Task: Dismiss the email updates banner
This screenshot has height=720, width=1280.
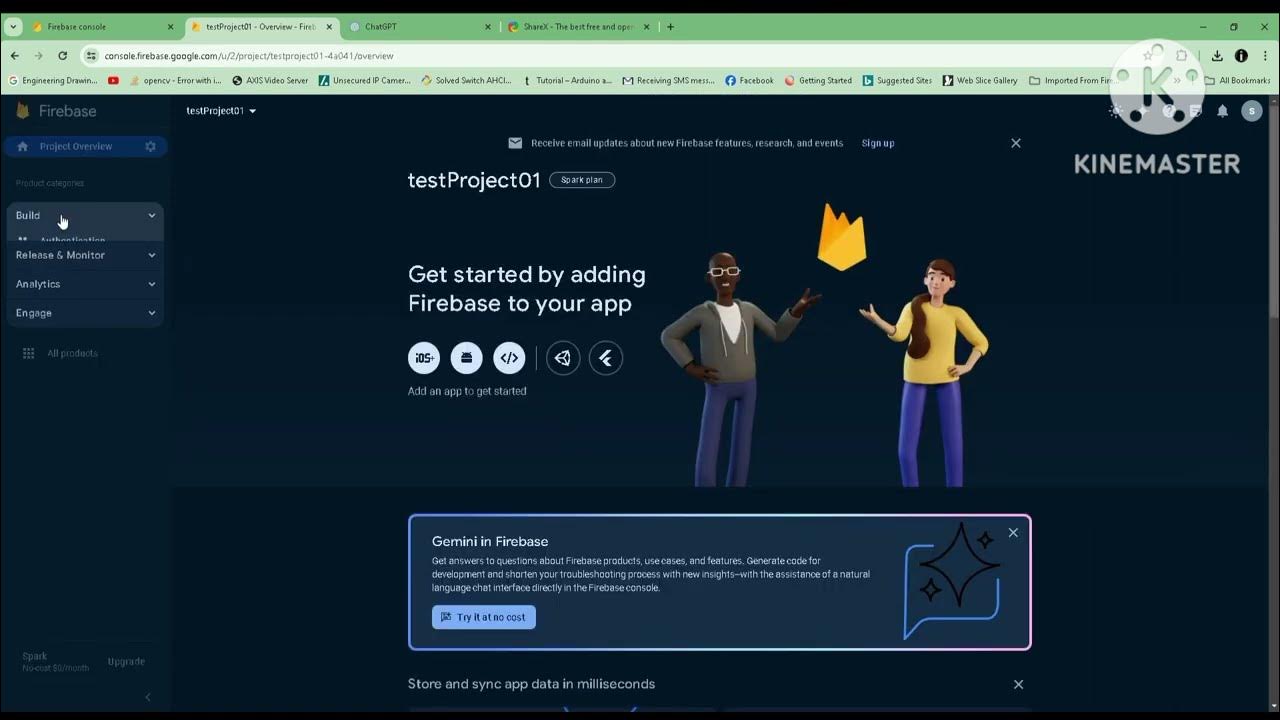Action: 1016,143
